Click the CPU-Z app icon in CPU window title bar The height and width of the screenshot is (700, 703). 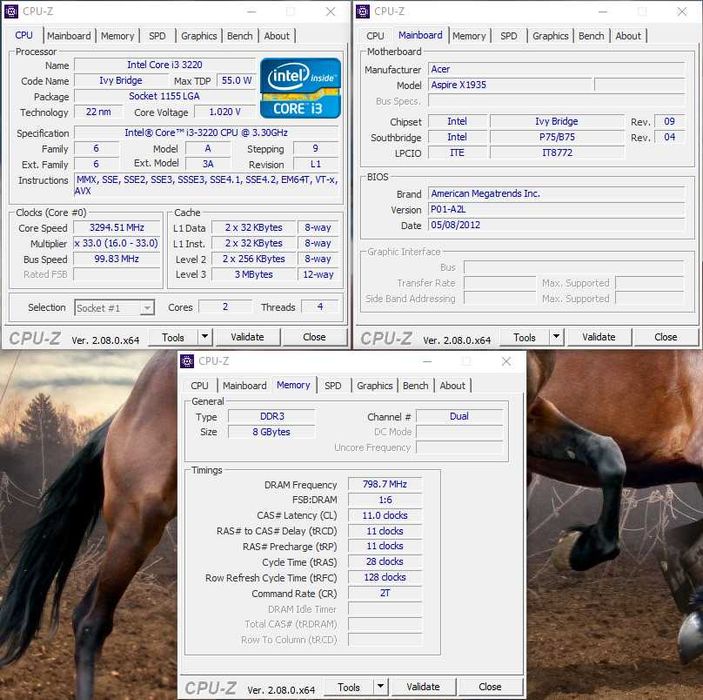click(11, 11)
